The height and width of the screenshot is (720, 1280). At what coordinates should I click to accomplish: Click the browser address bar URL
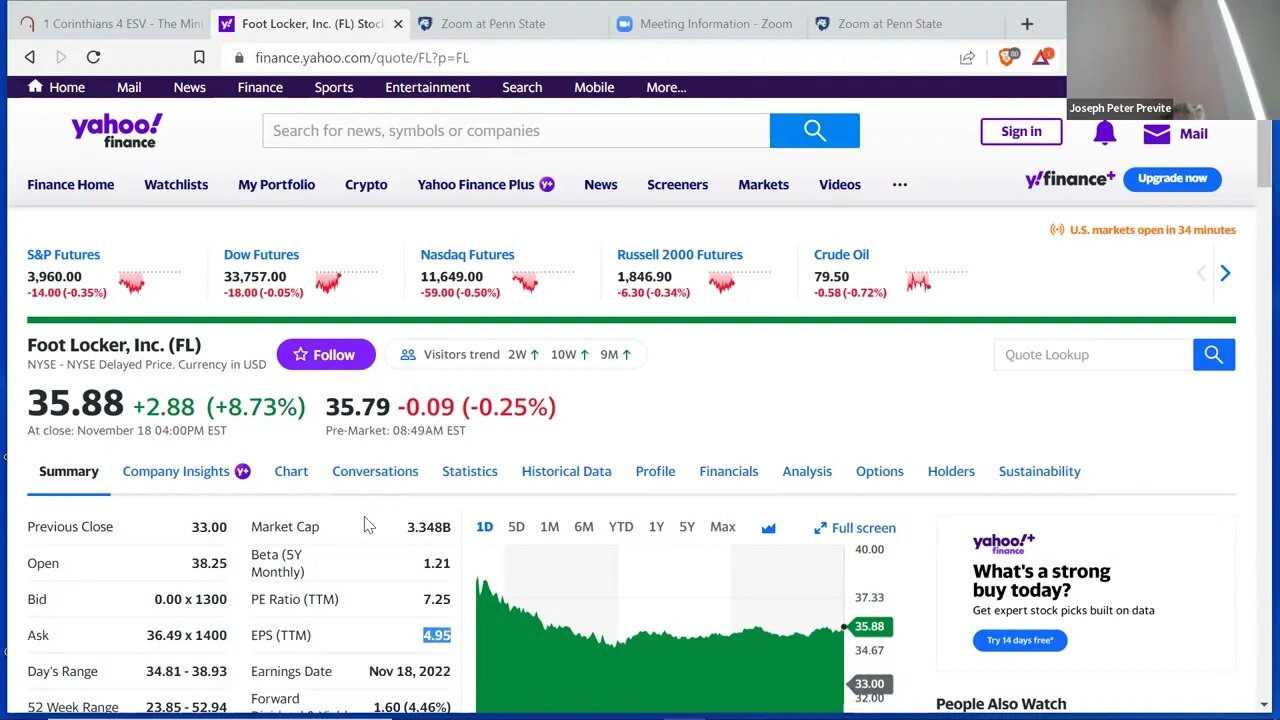[362, 58]
